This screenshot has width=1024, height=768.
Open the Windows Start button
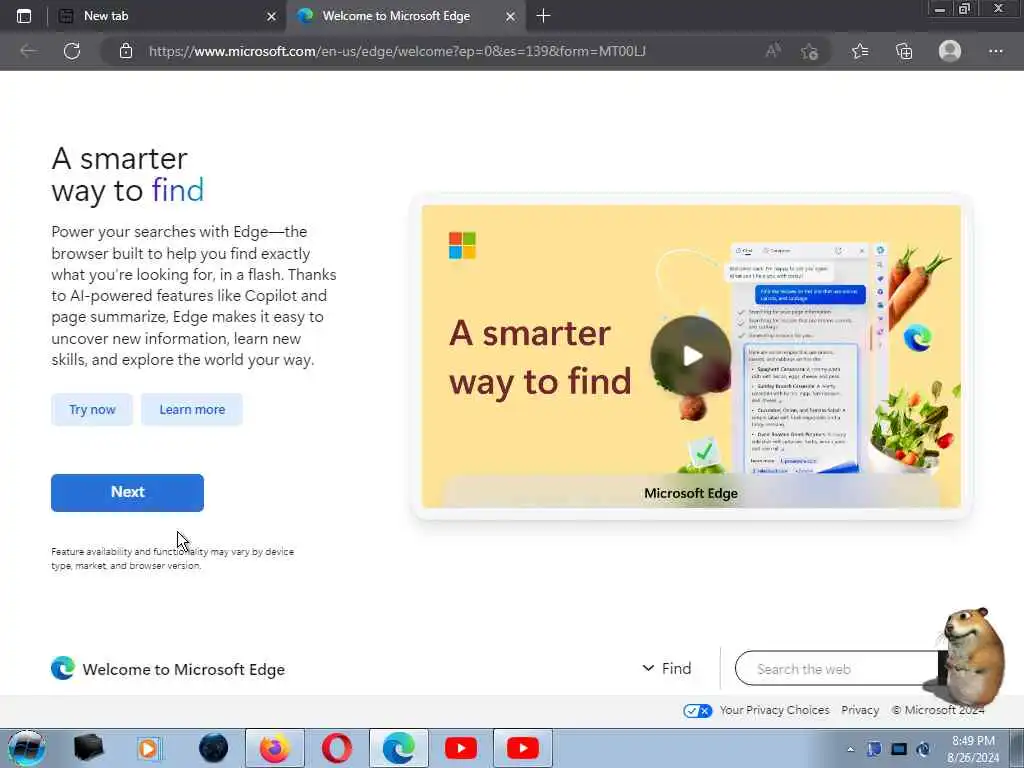pos(26,748)
